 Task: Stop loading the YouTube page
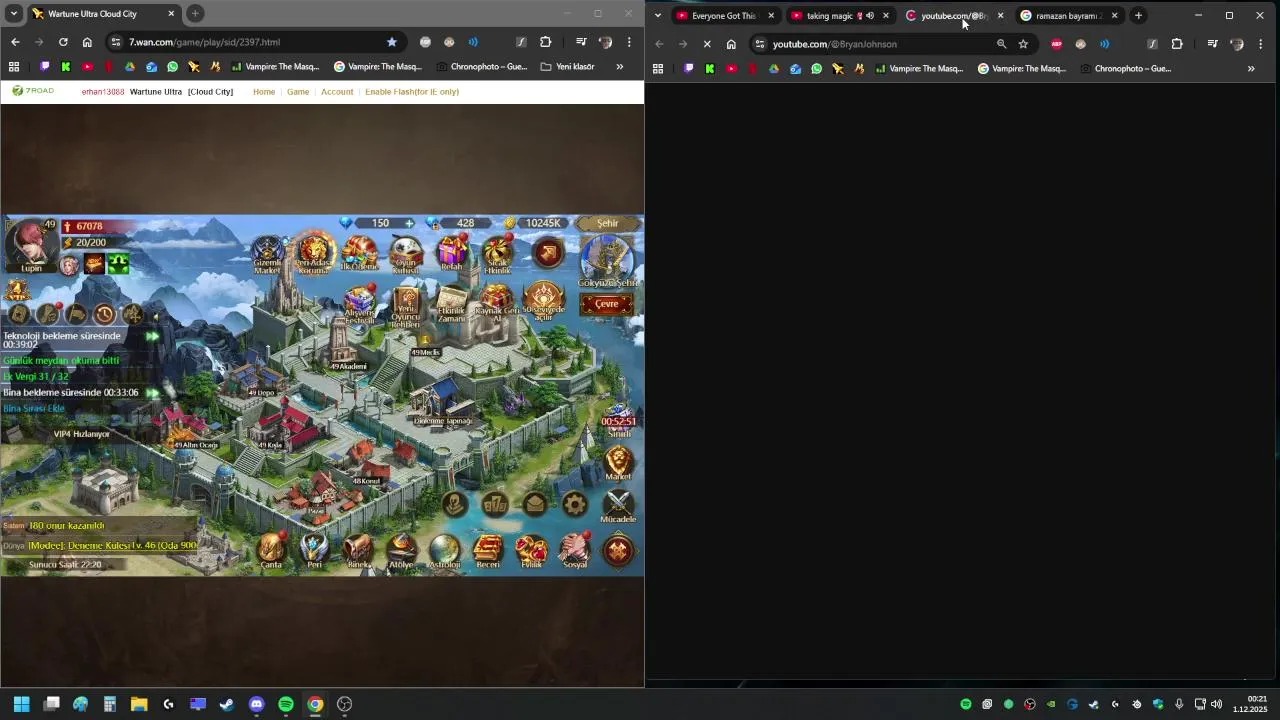pyautogui.click(x=707, y=44)
